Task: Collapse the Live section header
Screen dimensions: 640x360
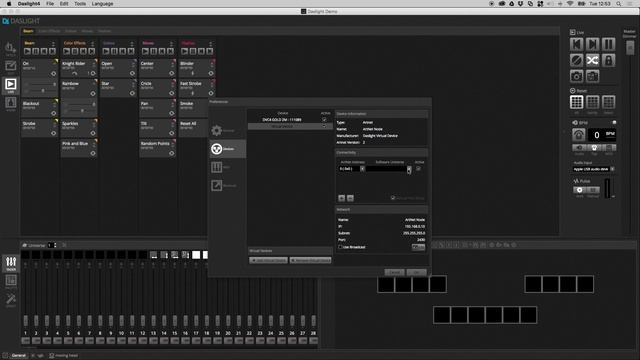Action: pos(573,32)
